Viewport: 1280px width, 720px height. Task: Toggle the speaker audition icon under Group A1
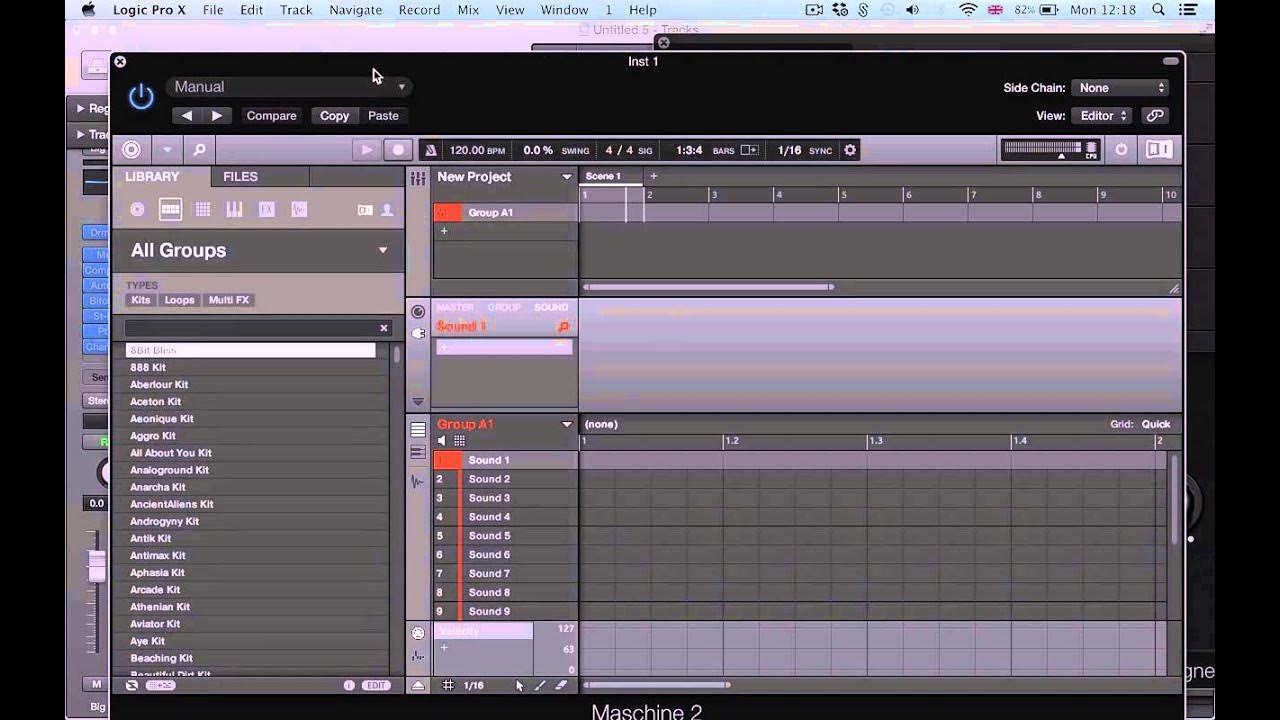tap(442, 441)
